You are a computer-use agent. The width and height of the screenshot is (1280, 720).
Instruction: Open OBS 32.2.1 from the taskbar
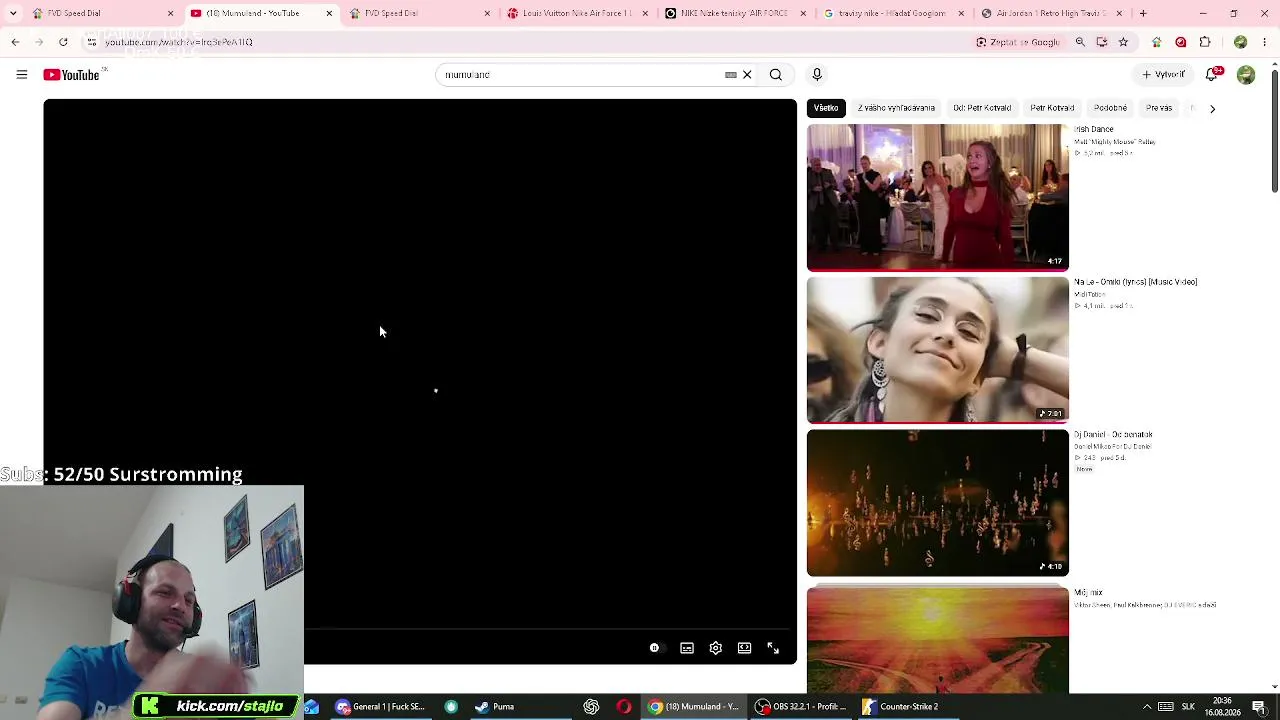tap(800, 707)
